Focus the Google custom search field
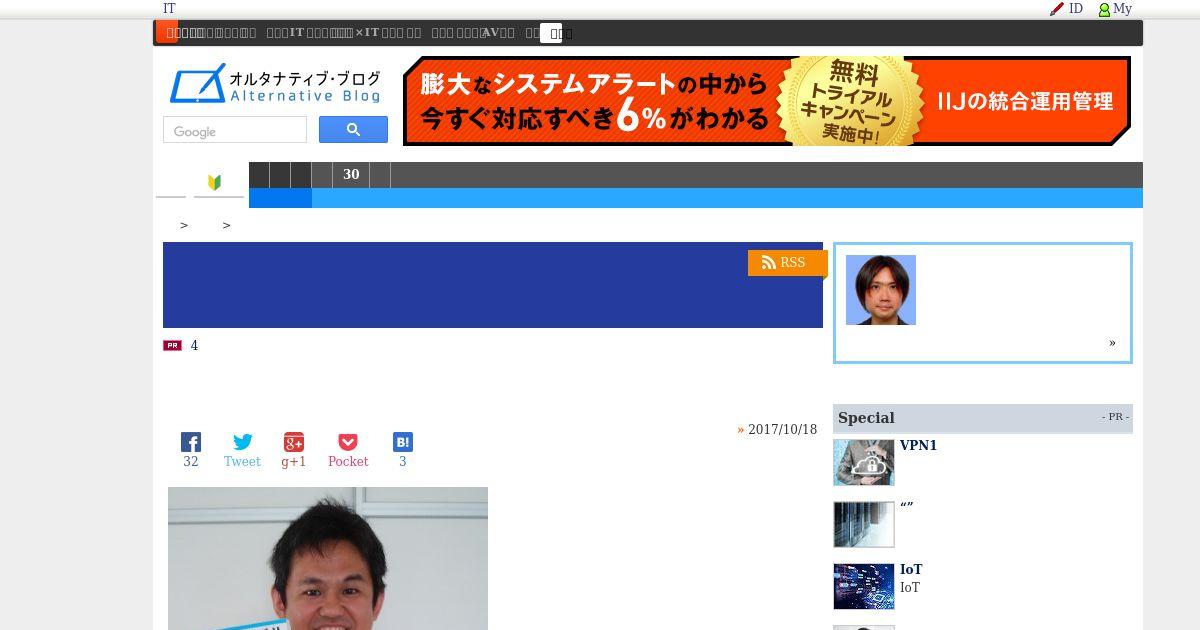This screenshot has width=1200, height=630. pyautogui.click(x=235, y=130)
